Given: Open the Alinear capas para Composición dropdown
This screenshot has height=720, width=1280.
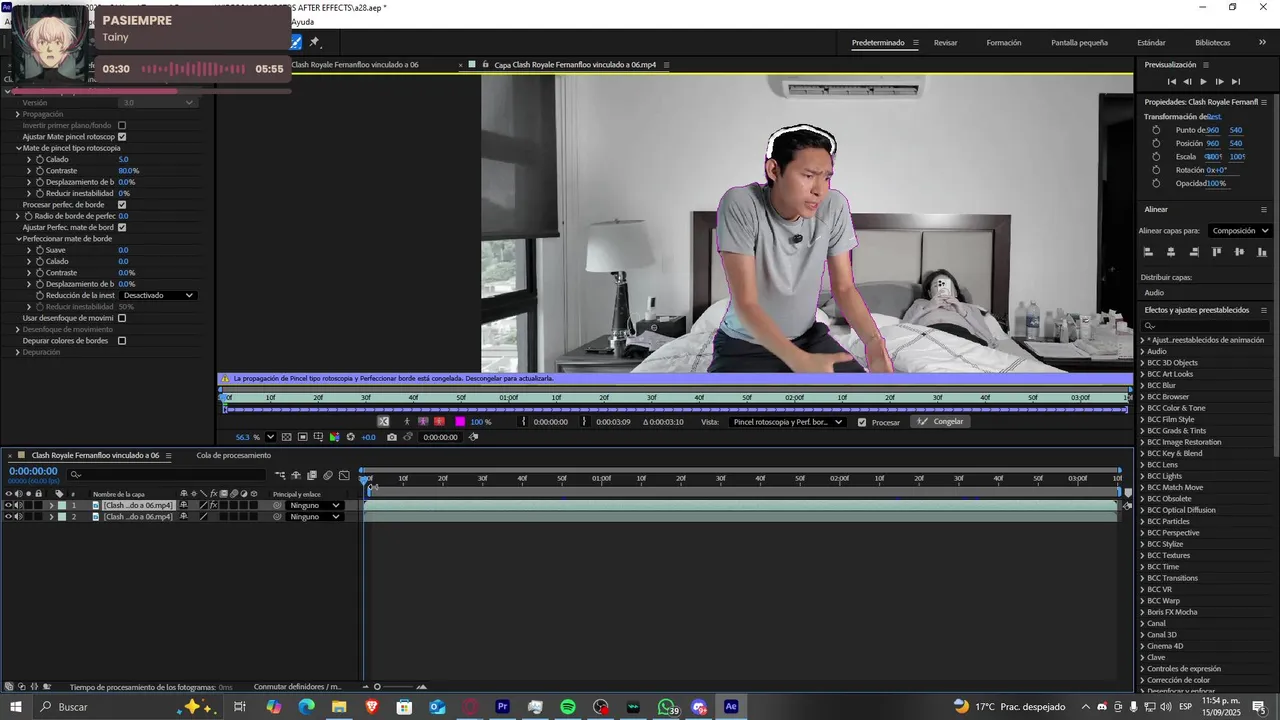Looking at the screenshot, I should coord(1240,231).
